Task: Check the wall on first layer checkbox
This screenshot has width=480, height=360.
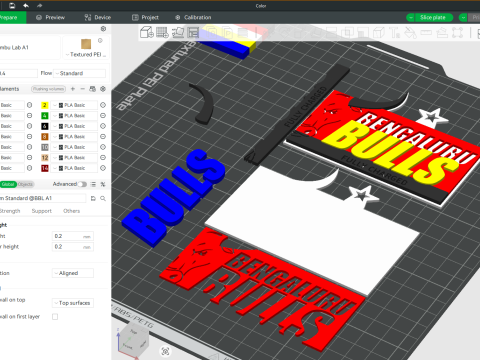Action: click(x=55, y=317)
